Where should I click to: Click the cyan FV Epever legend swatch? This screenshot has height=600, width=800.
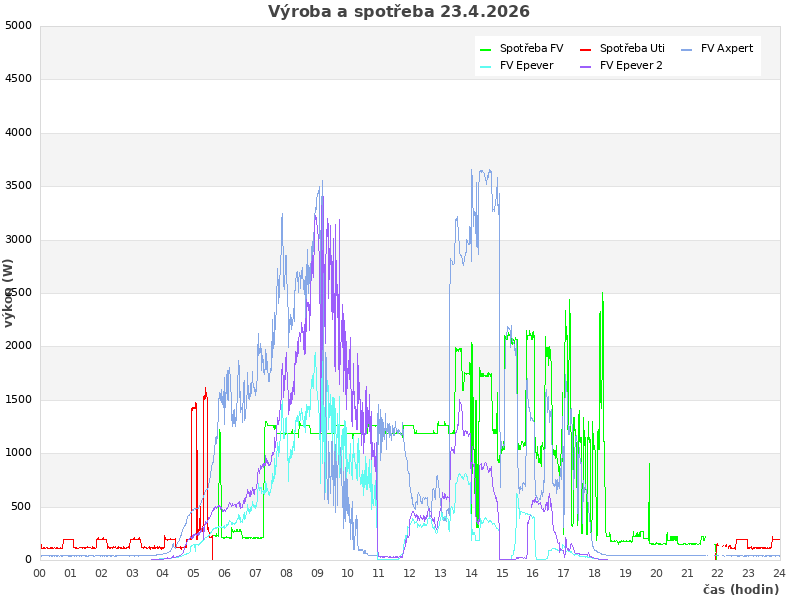pyautogui.click(x=486, y=67)
